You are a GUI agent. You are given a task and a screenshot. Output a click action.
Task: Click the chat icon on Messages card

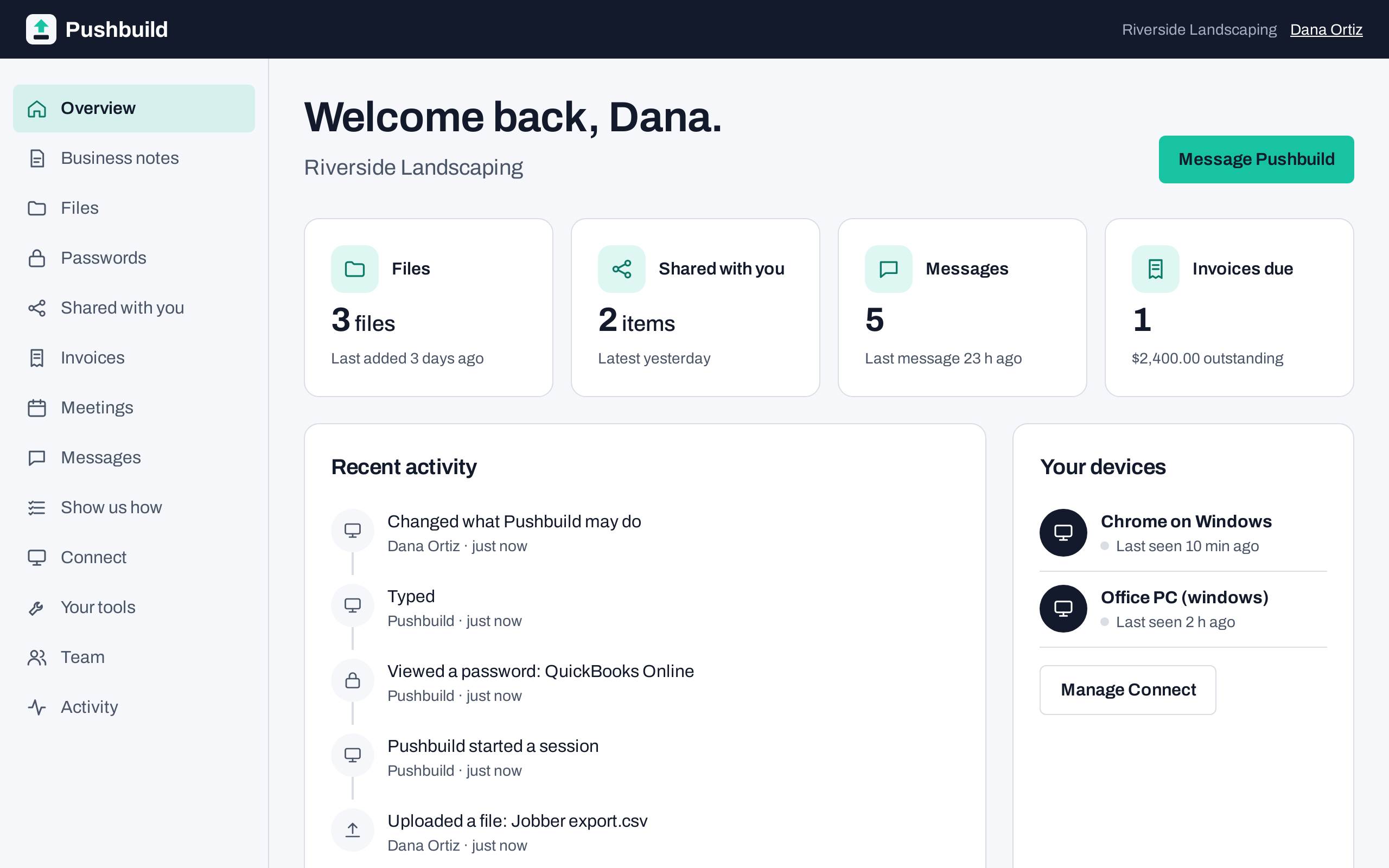[889, 269]
